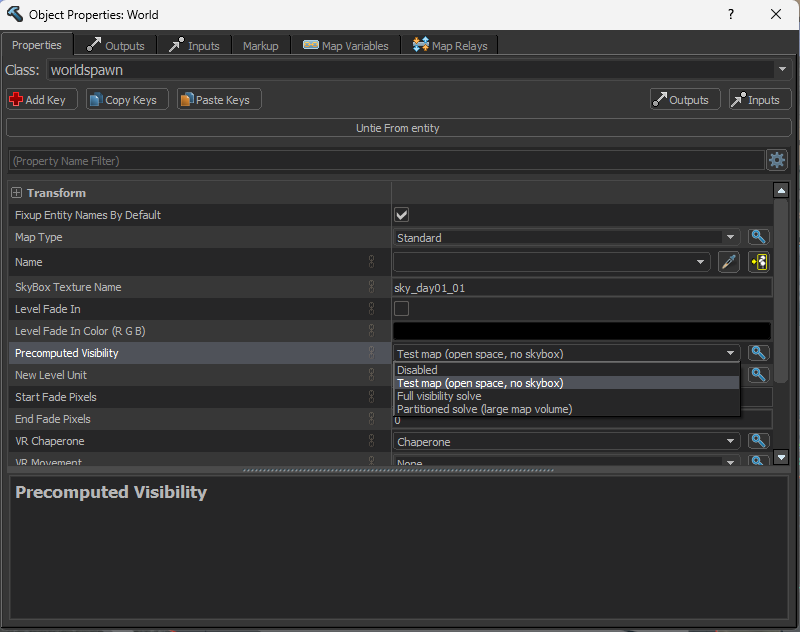Click the SkyBox Texture Name value field
The image size is (800, 632).
[582, 288]
